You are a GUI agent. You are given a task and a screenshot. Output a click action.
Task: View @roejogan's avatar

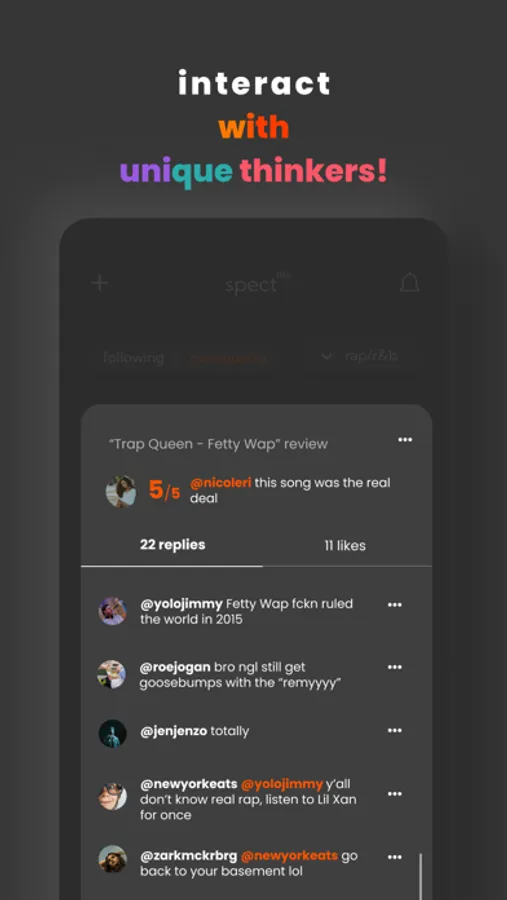[x=111, y=674]
